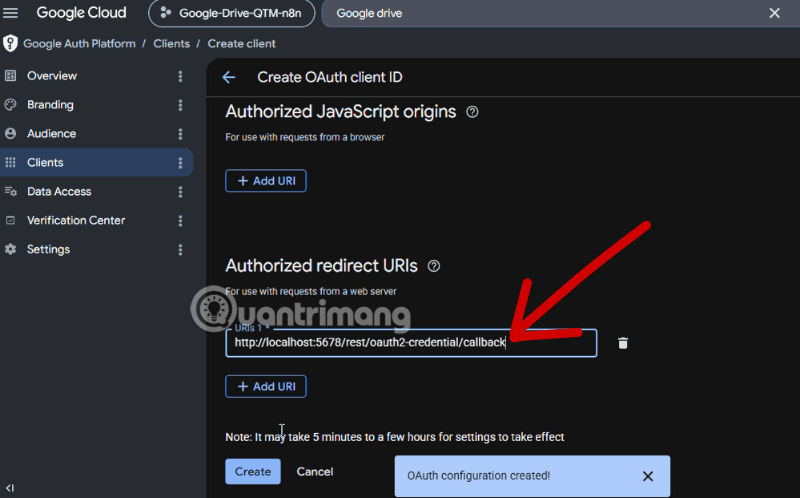The image size is (800, 498).
Task: Click 'For use with requests from a browser' text
Action: point(305,137)
